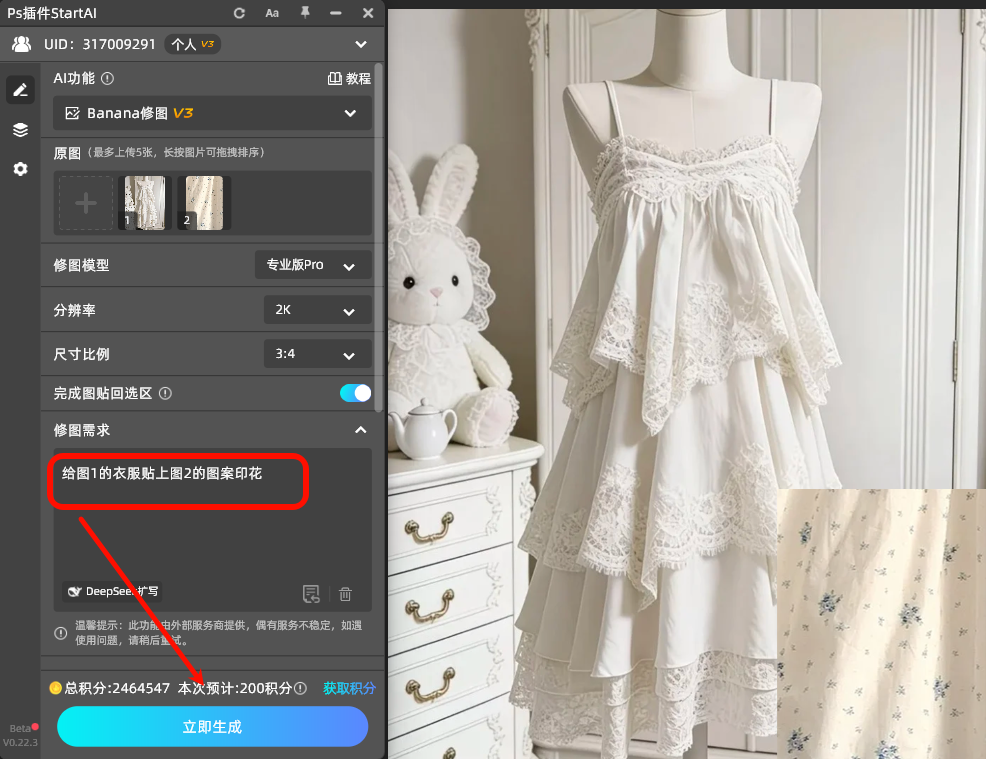
Task: Select image thumbnail 2 in 原图
Action: 202,202
